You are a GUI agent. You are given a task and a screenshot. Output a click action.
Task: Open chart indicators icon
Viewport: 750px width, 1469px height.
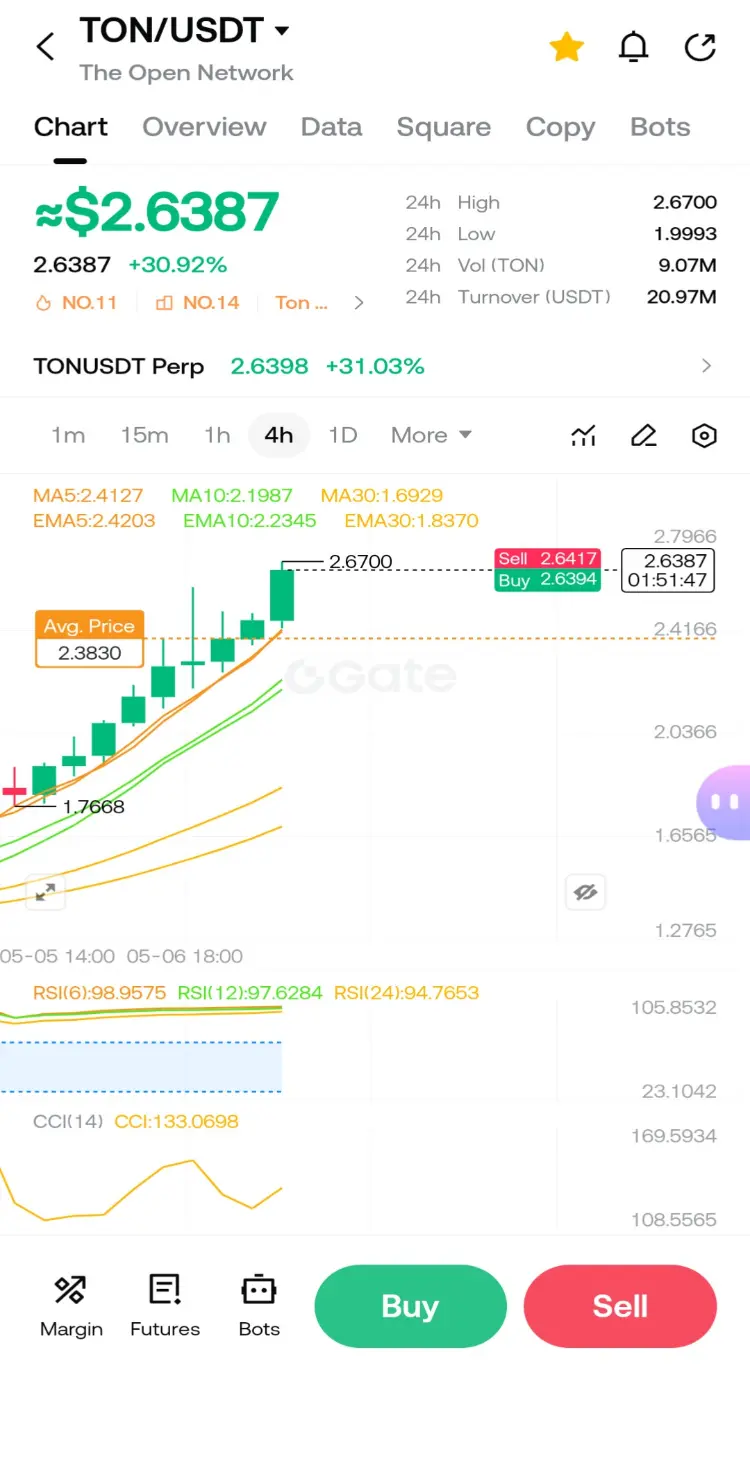(584, 436)
